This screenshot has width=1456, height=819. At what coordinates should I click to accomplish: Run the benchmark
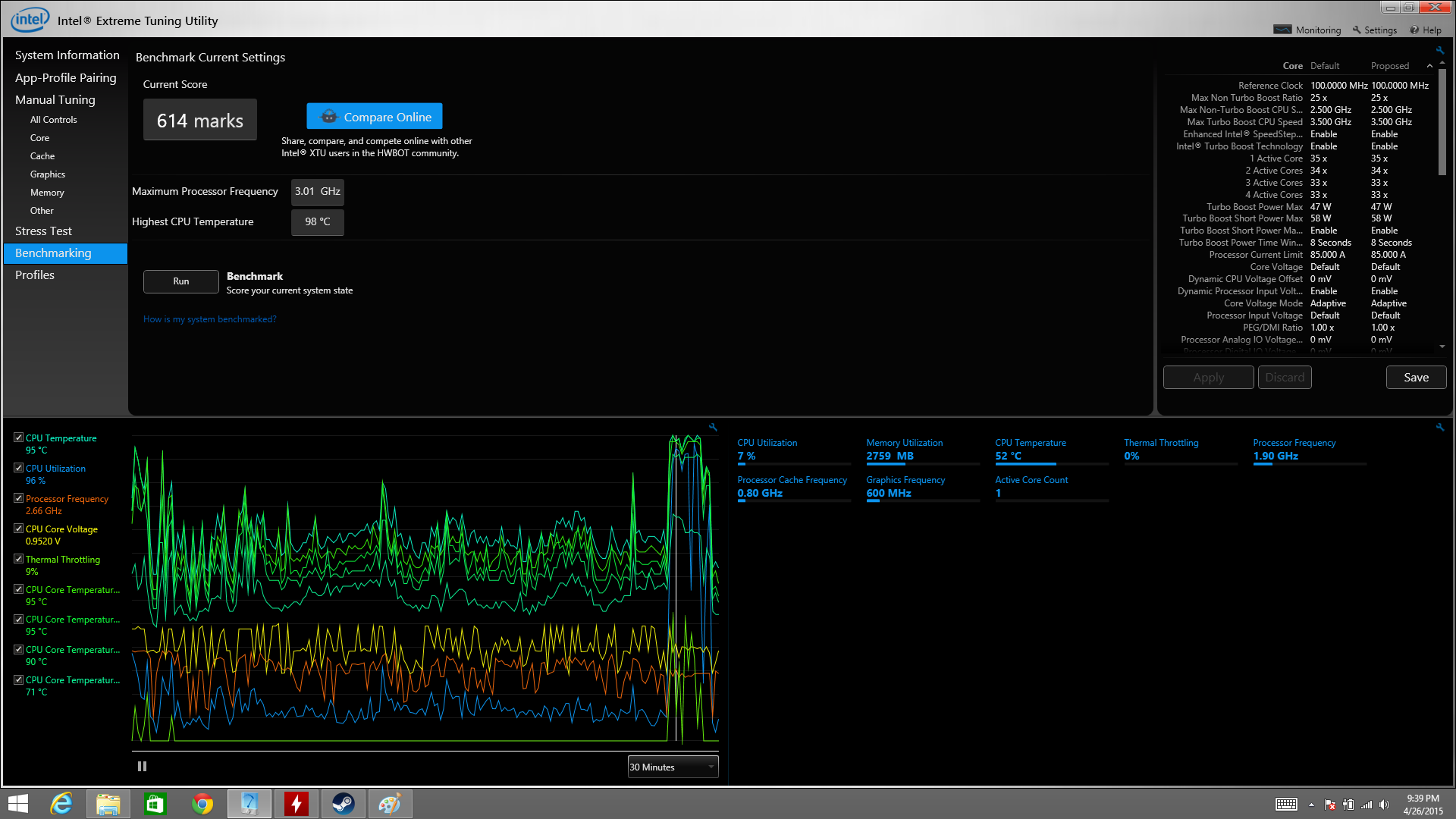click(x=181, y=281)
